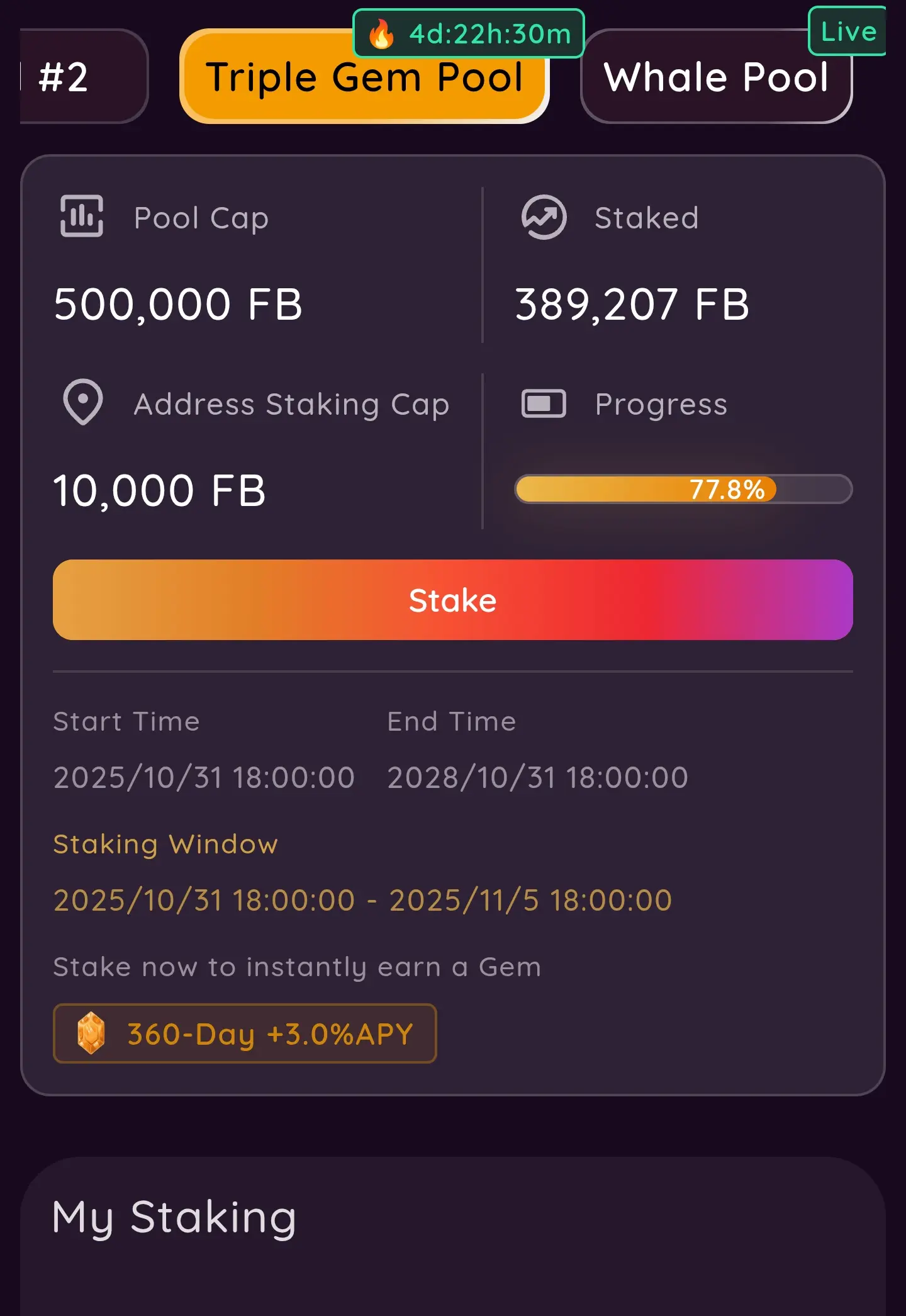This screenshot has height=1316, width=906.
Task: Click the 77.8% progress bar
Action: [683, 489]
